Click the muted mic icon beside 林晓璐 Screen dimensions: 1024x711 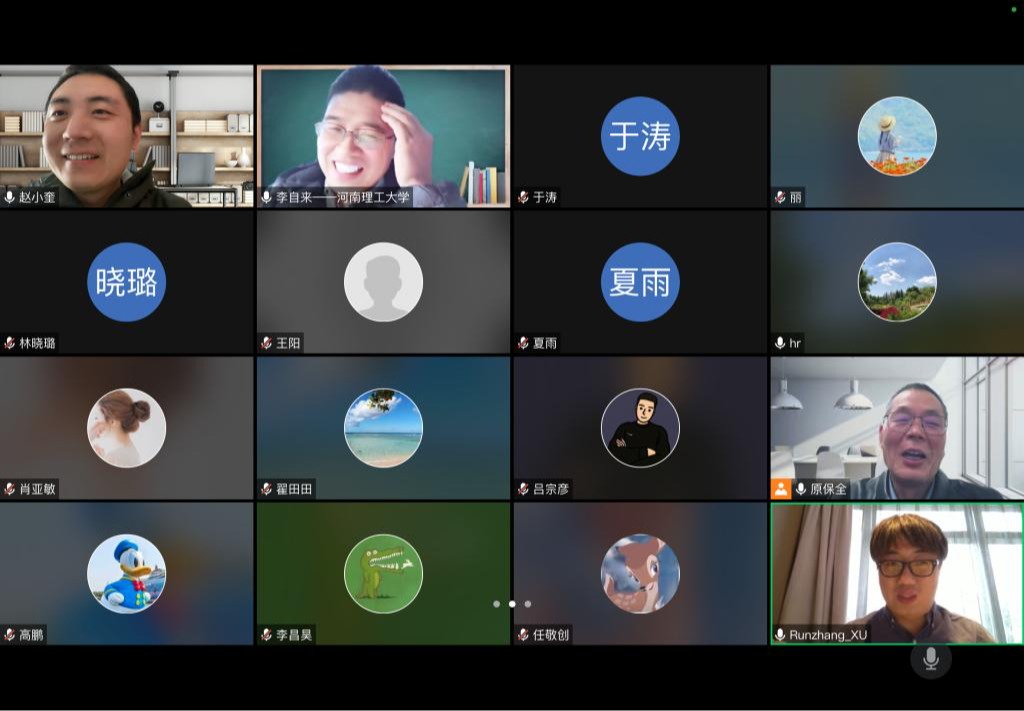point(10,343)
